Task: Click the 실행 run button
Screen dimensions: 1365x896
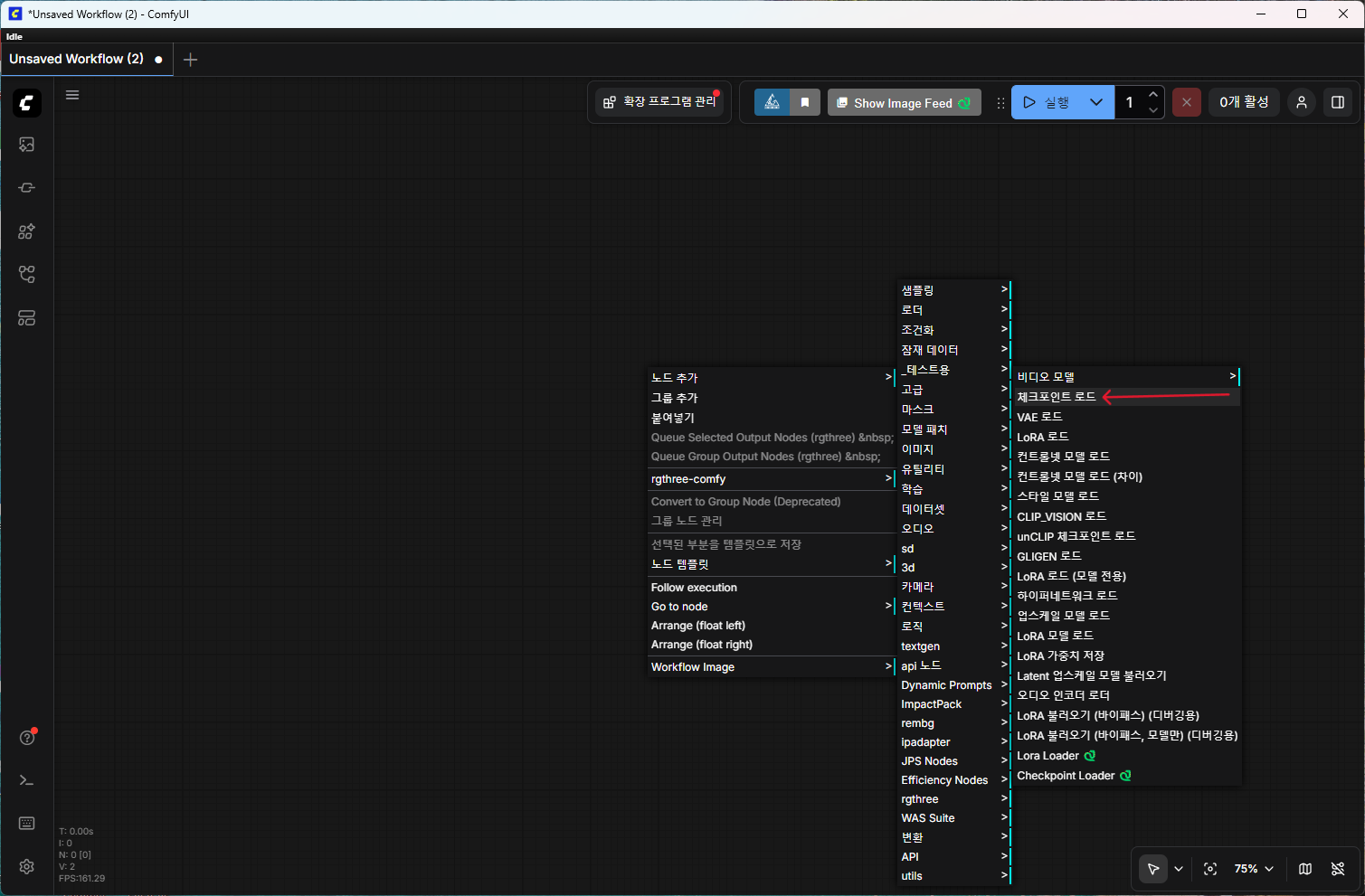Action: [x=1047, y=102]
